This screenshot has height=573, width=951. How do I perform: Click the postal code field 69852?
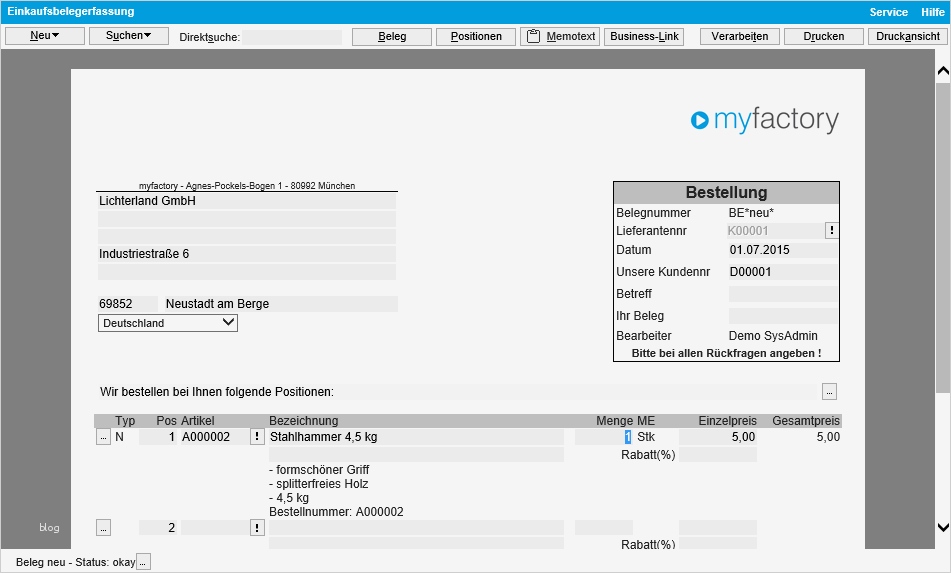127,304
